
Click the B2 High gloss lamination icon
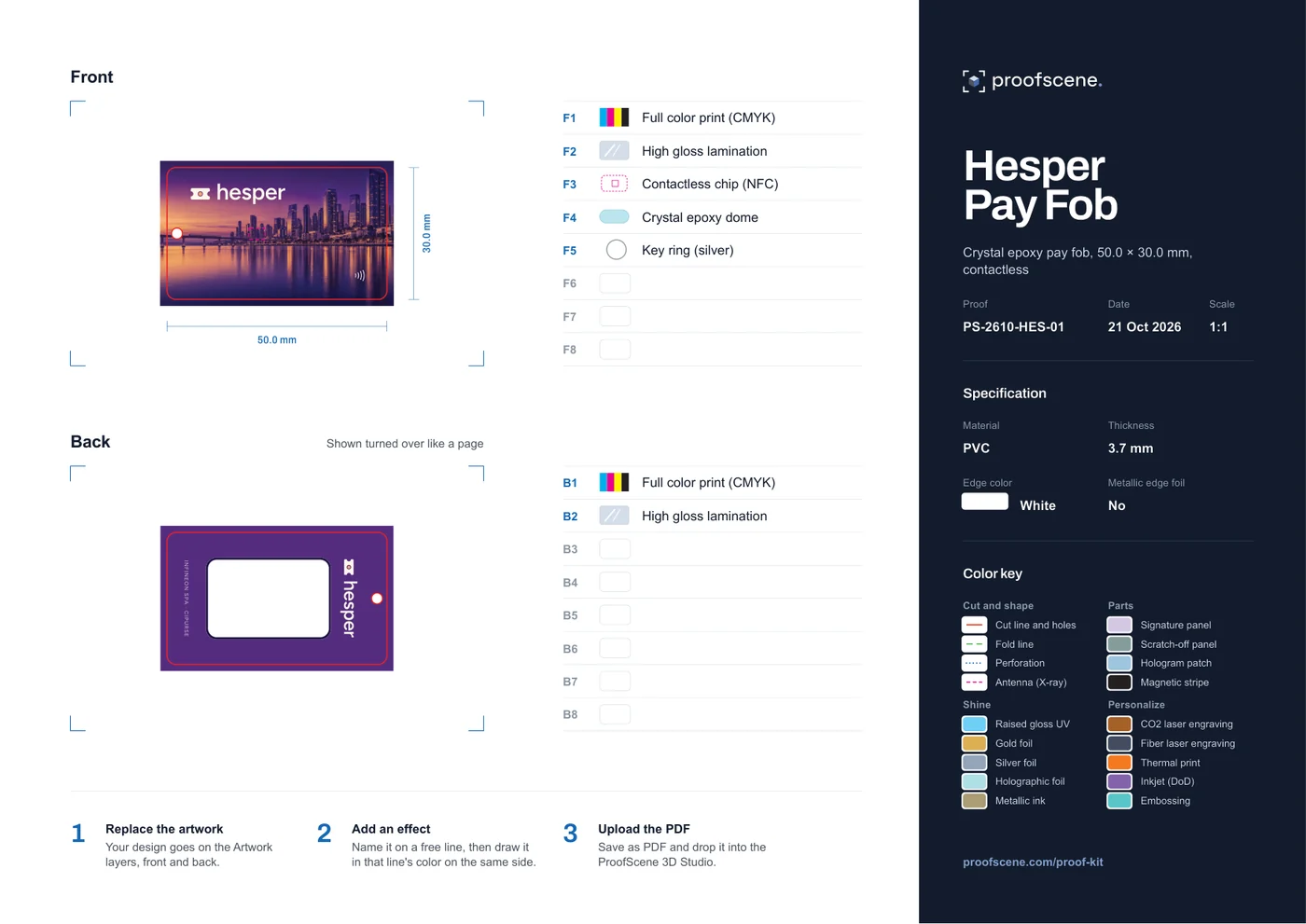pos(614,516)
